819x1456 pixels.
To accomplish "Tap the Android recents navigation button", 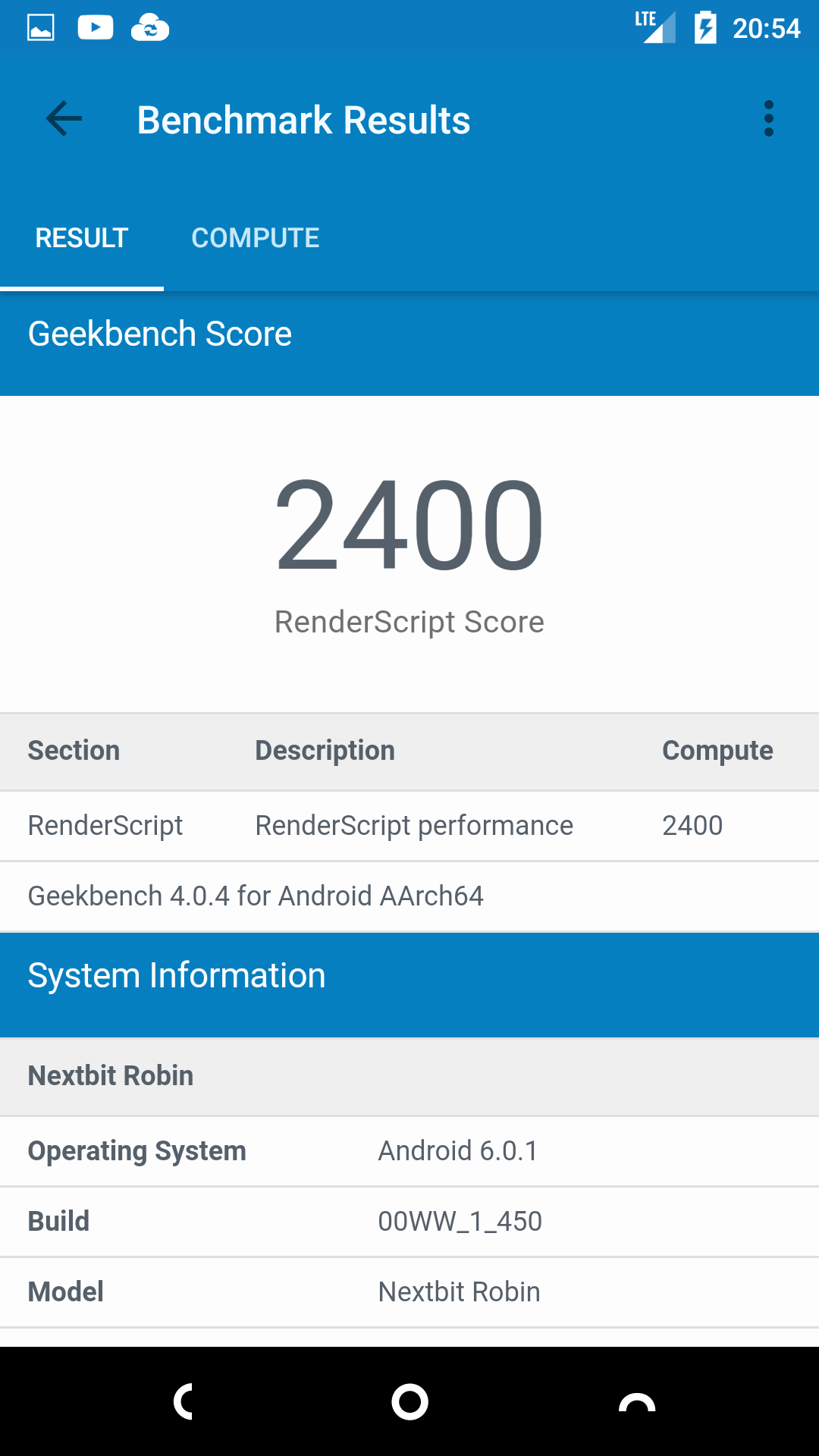I will (x=637, y=1401).
